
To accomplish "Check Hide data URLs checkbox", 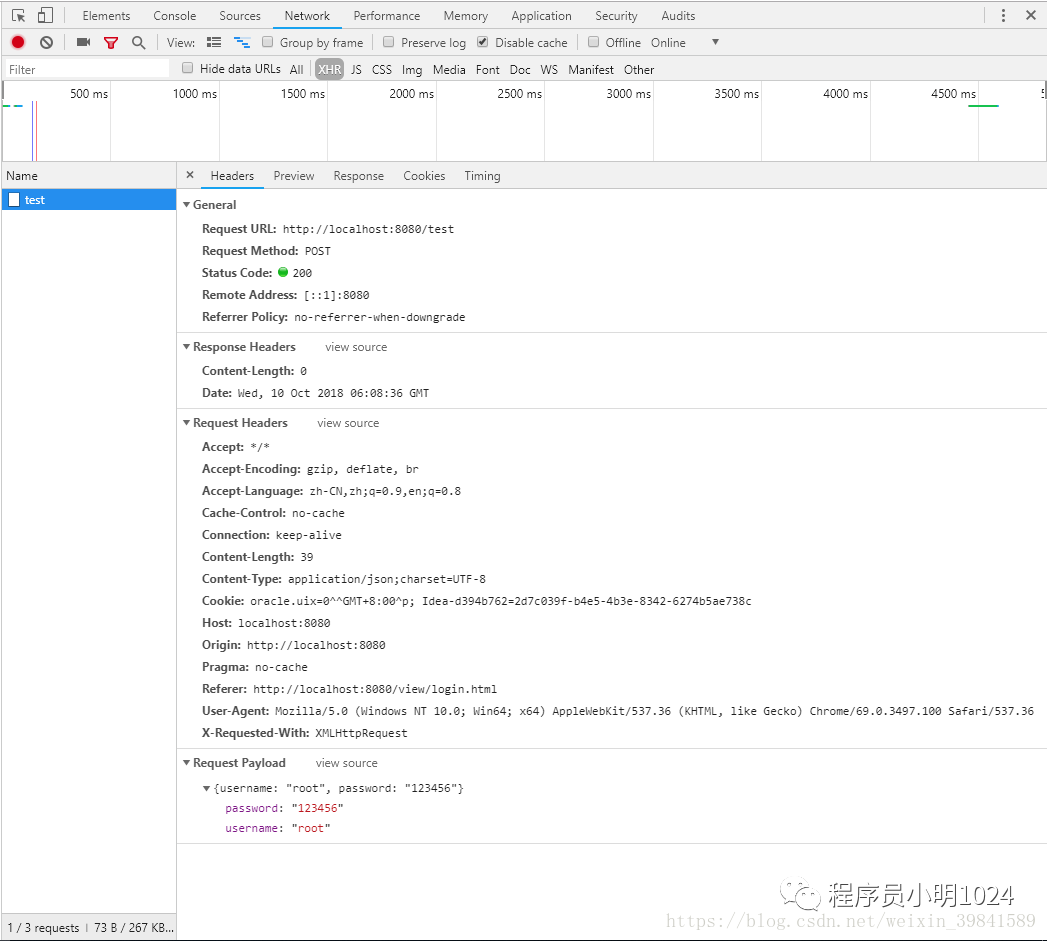I will (x=188, y=68).
